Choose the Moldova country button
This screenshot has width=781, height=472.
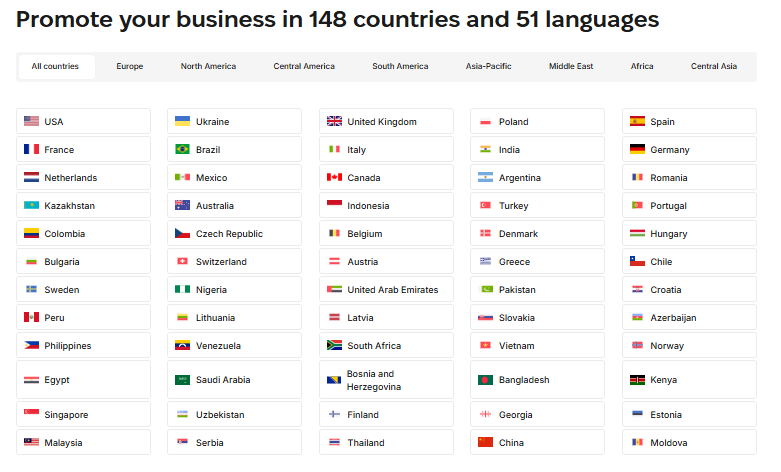(x=689, y=442)
